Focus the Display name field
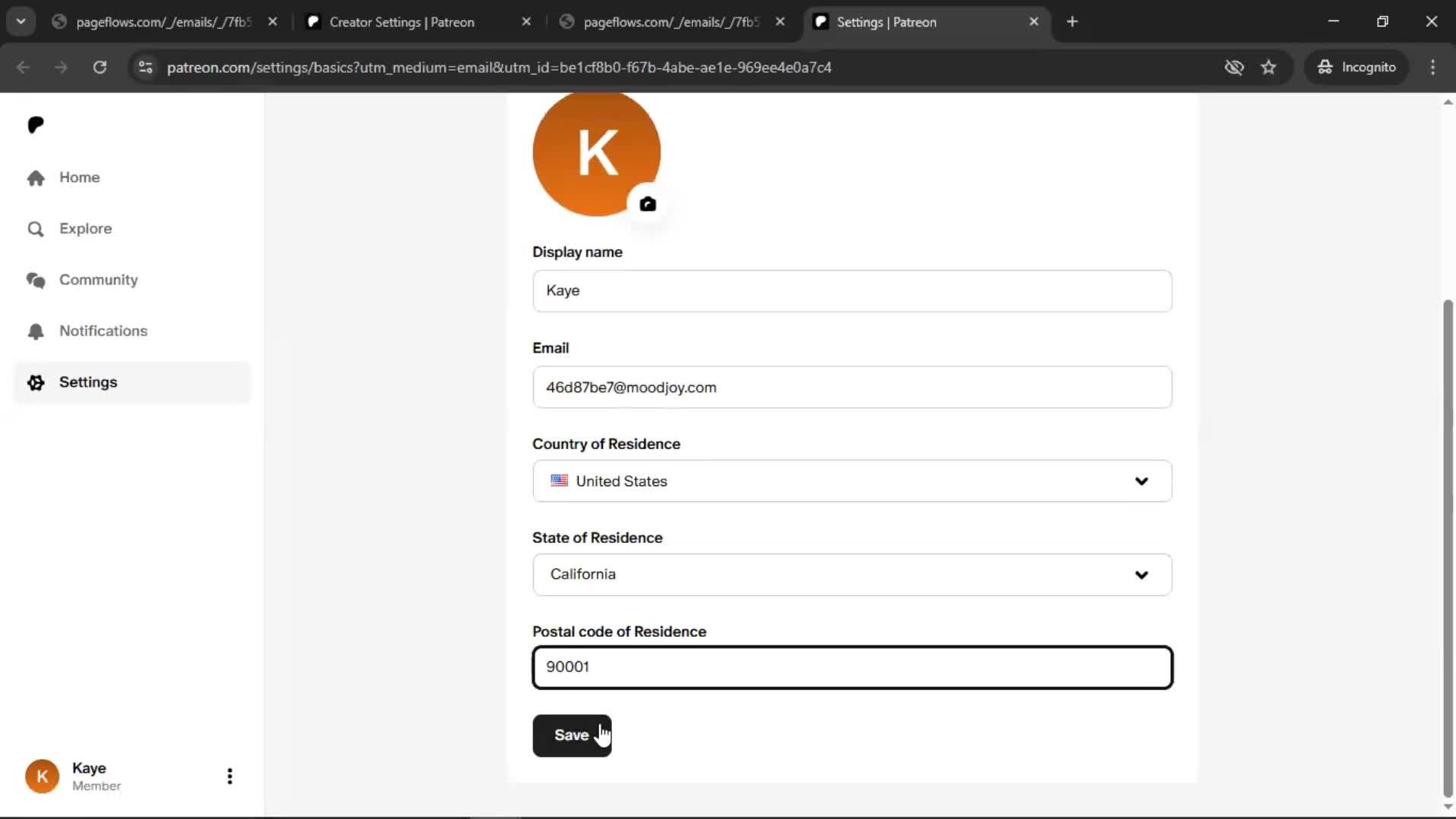The width and height of the screenshot is (1456, 819). tap(852, 290)
